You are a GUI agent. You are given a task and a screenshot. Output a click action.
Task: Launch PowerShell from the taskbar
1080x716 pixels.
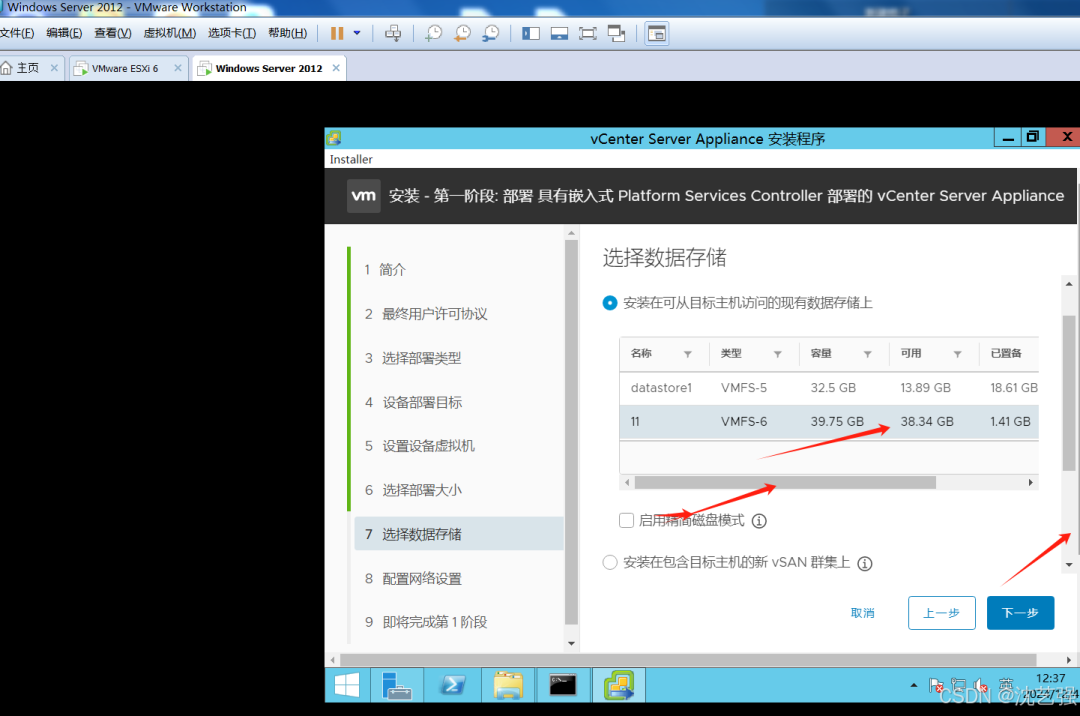(453, 685)
